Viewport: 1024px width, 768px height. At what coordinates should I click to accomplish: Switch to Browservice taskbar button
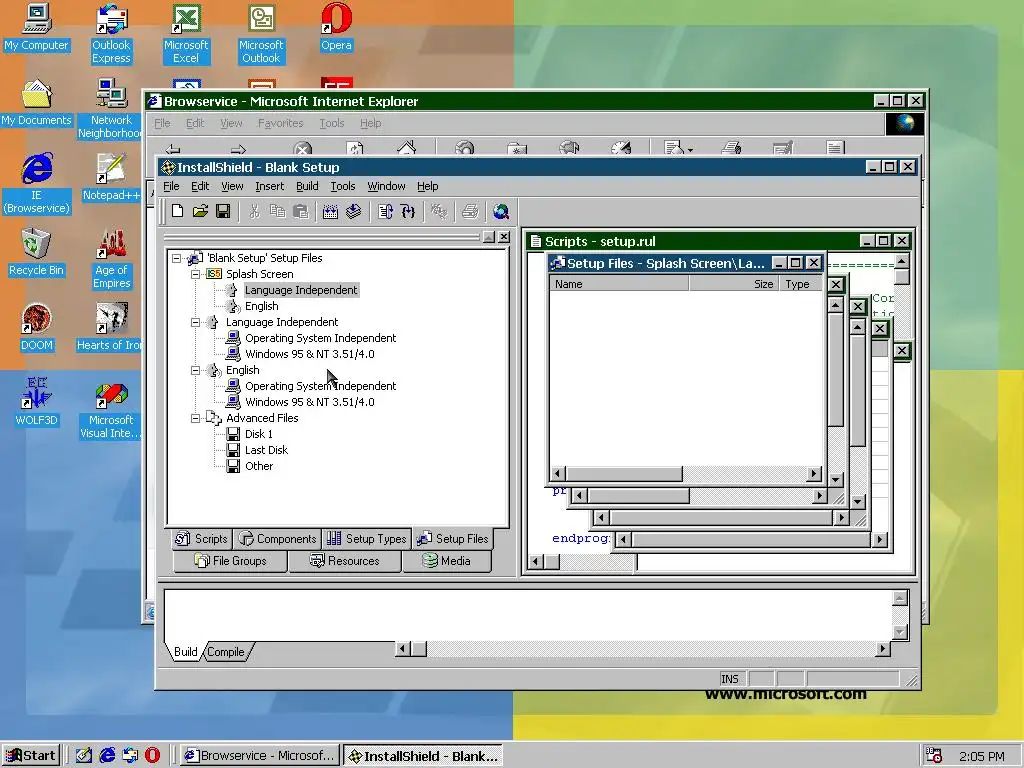[x=261, y=756]
